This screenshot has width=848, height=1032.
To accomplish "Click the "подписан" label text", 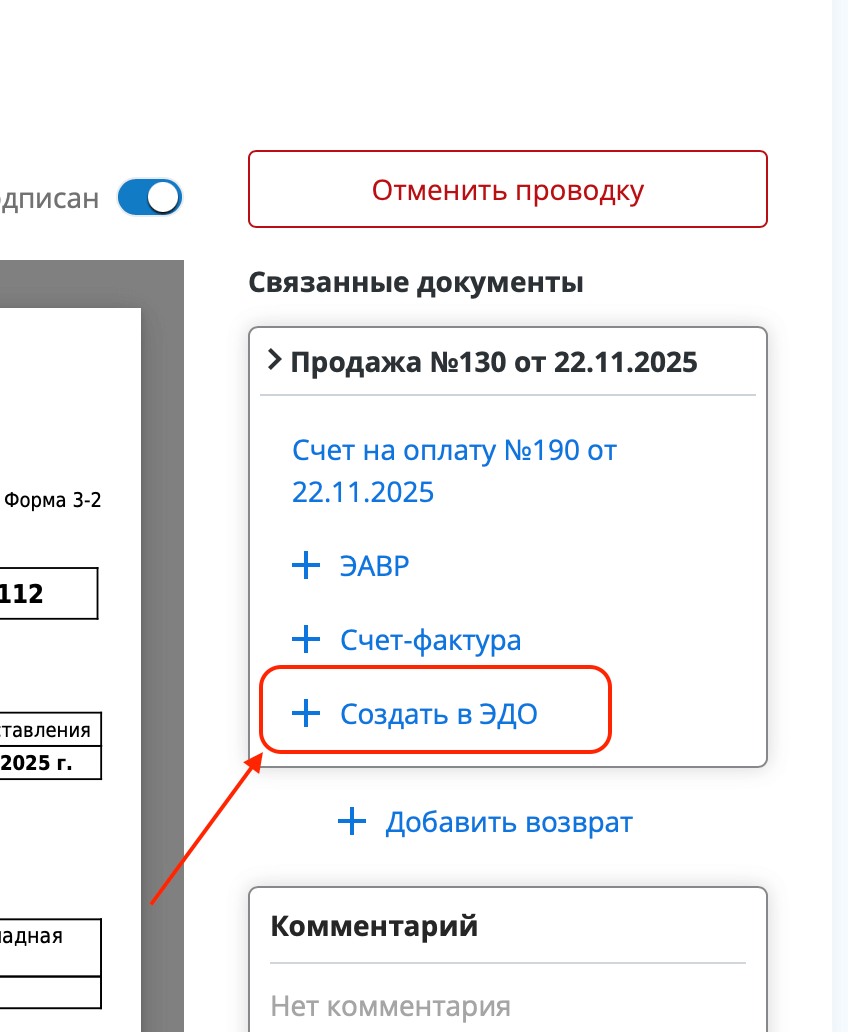I will (x=50, y=197).
